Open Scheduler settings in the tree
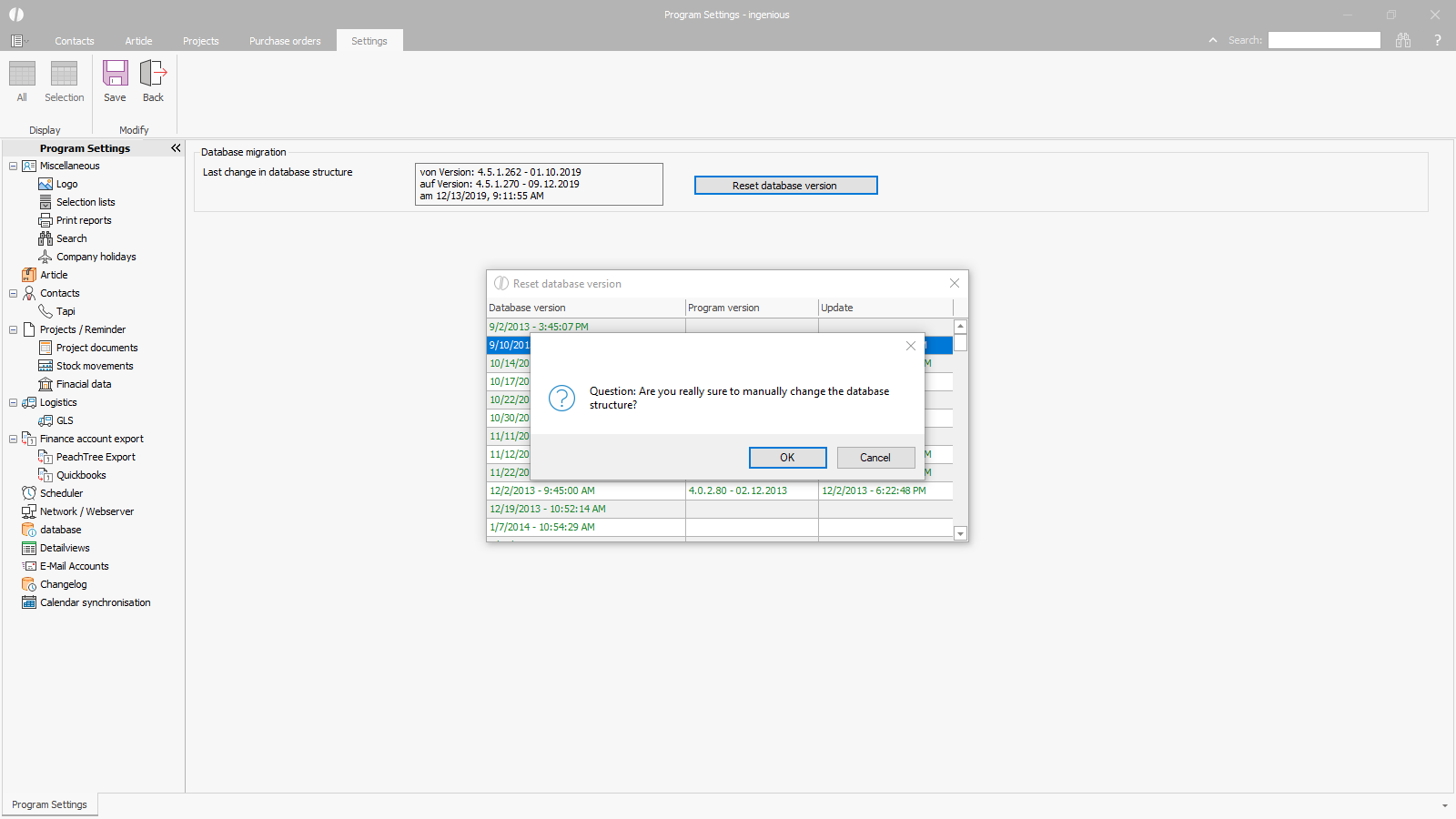 [x=61, y=493]
